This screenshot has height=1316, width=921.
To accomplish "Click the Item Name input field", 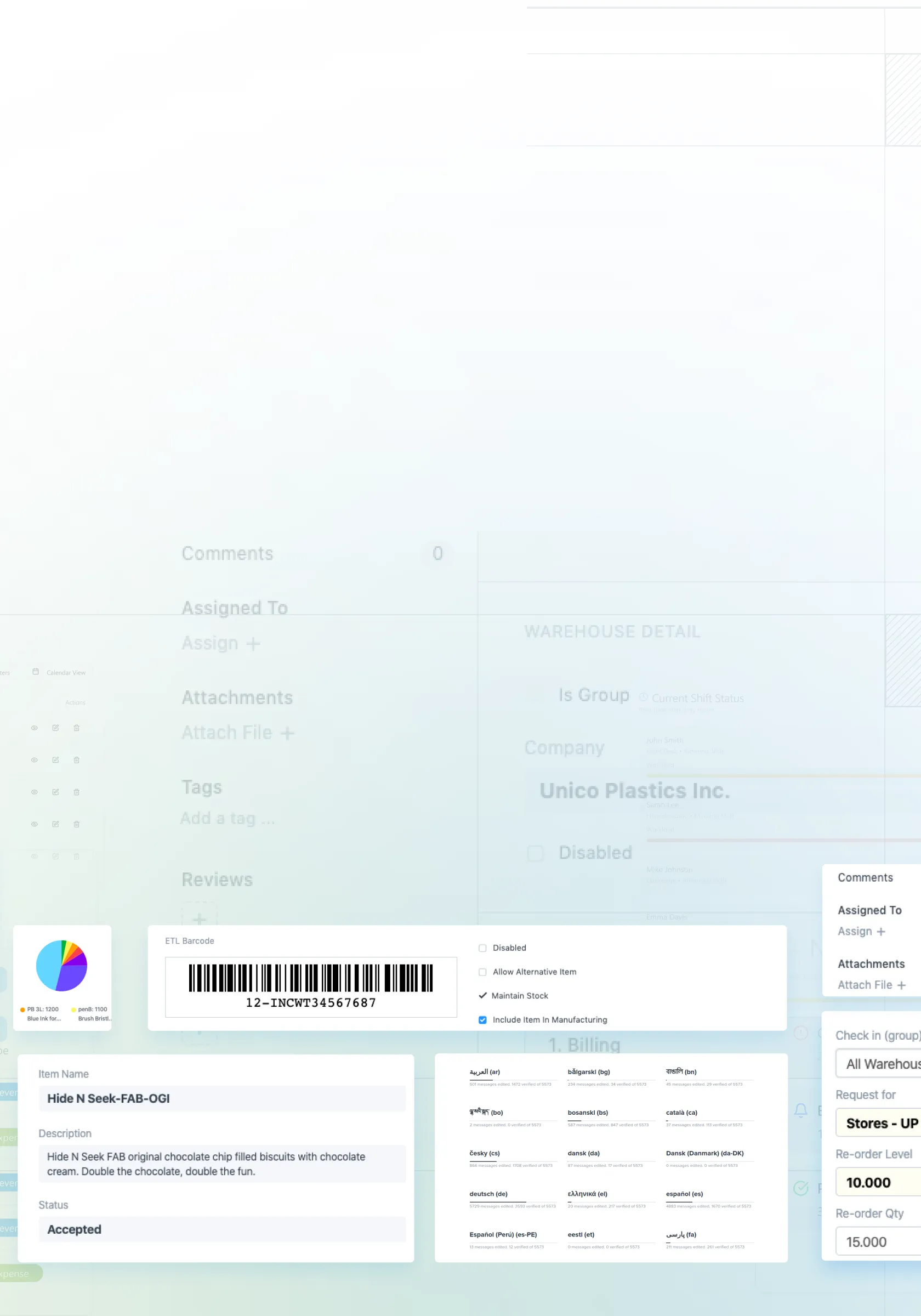I will (223, 1099).
